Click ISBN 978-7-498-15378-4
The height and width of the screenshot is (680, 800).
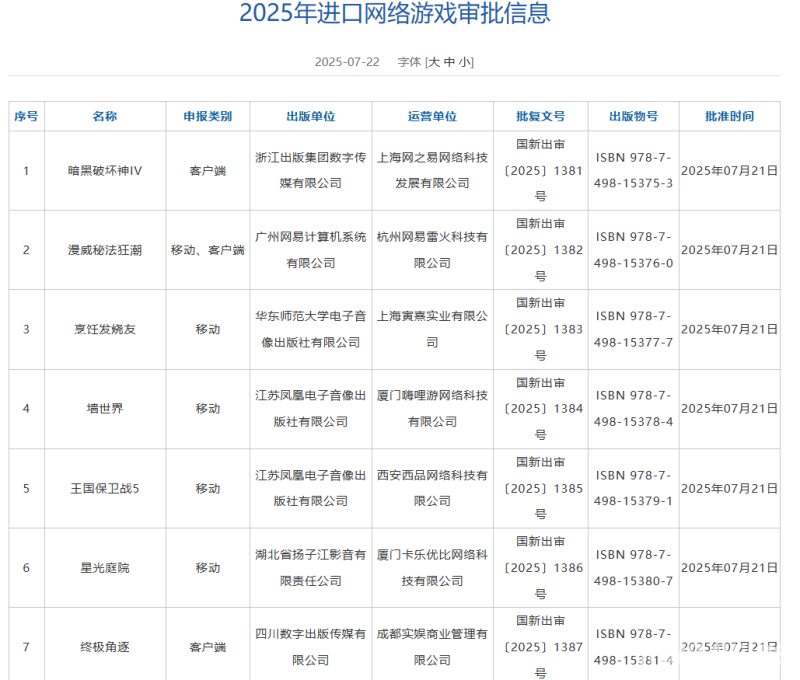point(633,409)
